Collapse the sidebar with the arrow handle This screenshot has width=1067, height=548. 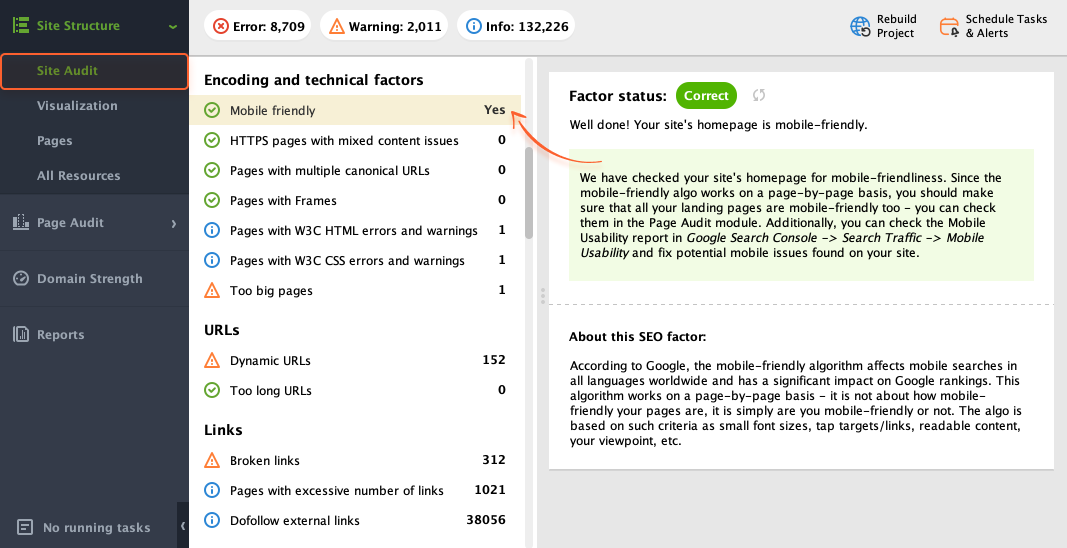[182, 526]
